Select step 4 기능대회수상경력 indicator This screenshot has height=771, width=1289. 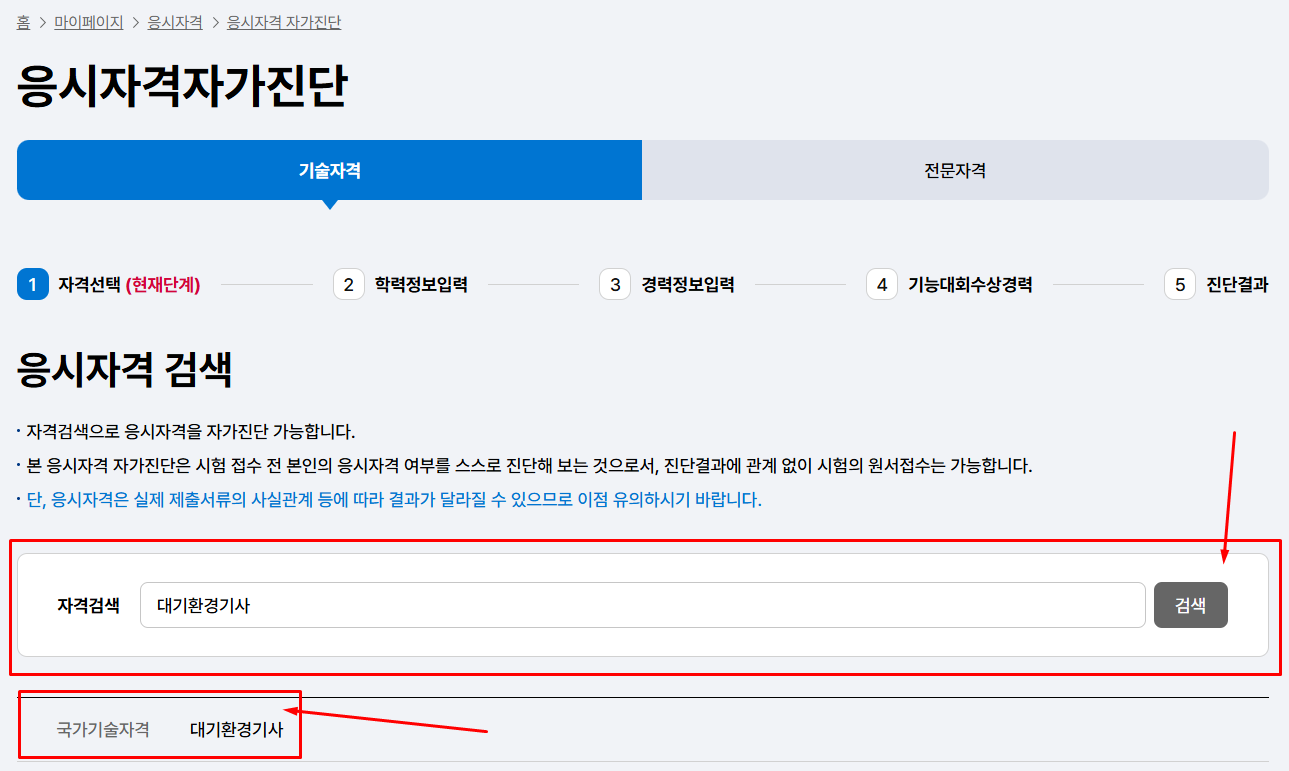tap(970, 284)
